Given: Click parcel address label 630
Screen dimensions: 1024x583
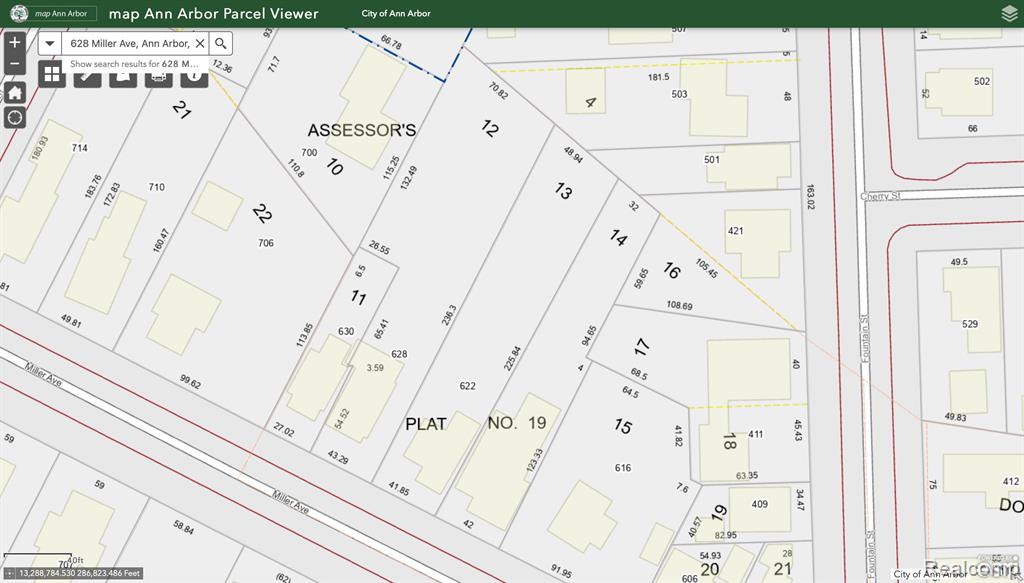Looking at the screenshot, I should pos(346,331).
